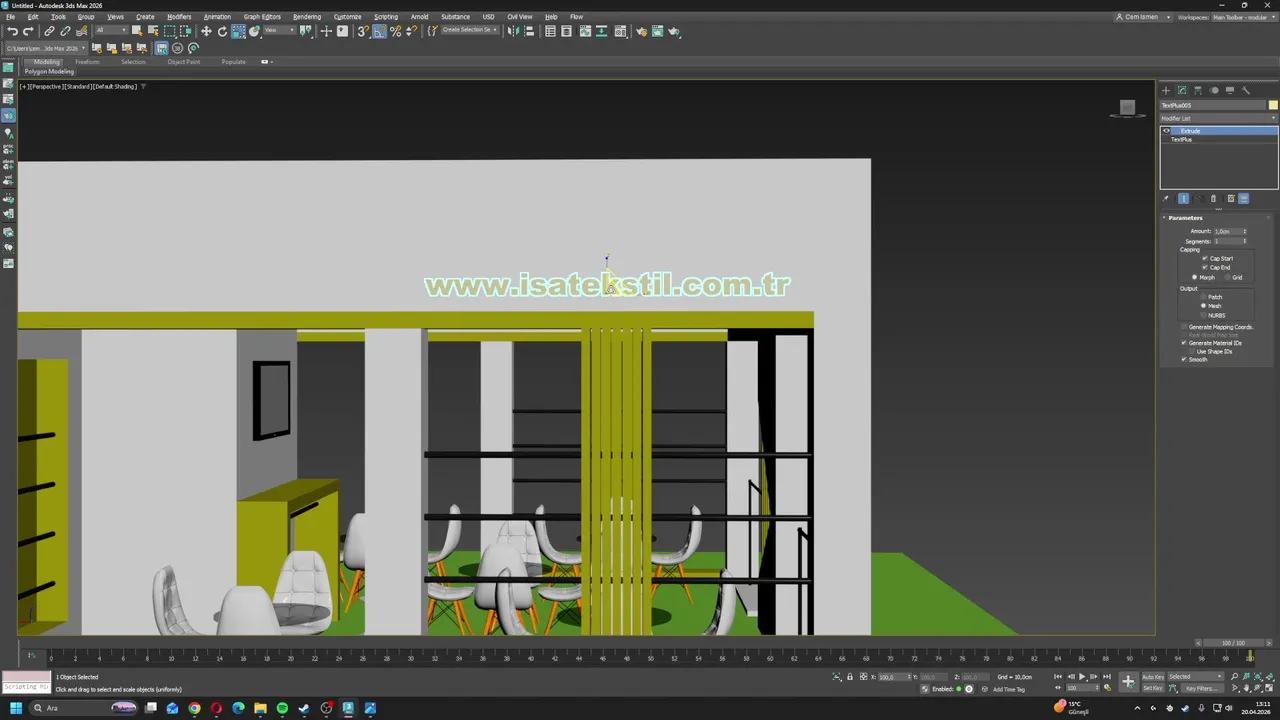Click the Pan View hand icon
The image size is (1280, 720).
point(1246,688)
